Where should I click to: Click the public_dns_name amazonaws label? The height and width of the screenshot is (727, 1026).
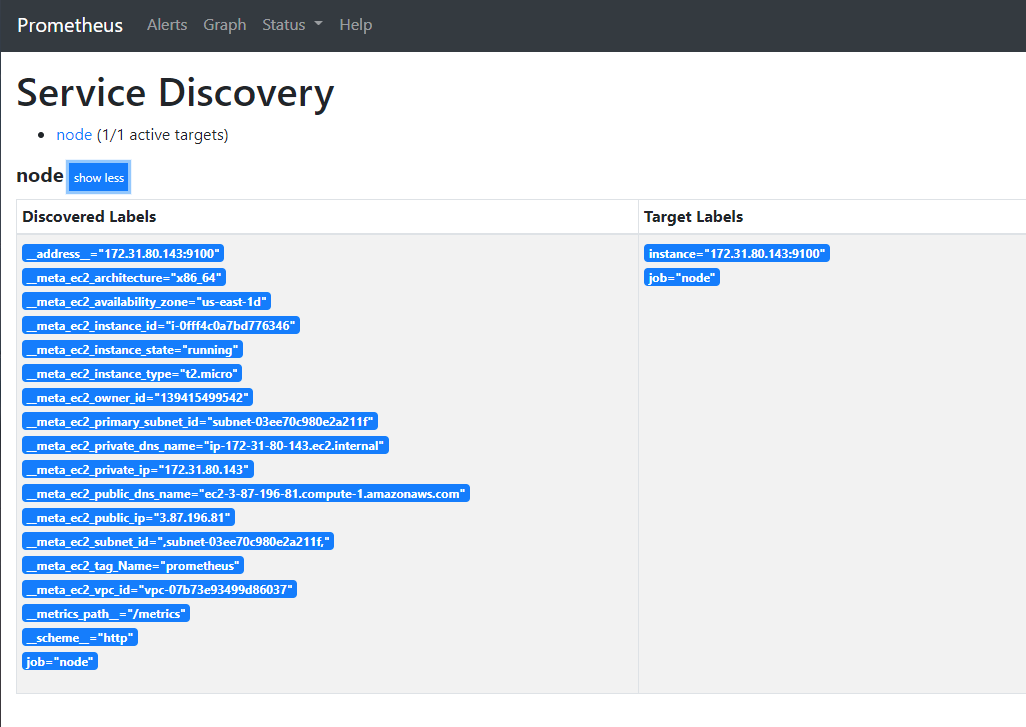click(x=246, y=493)
